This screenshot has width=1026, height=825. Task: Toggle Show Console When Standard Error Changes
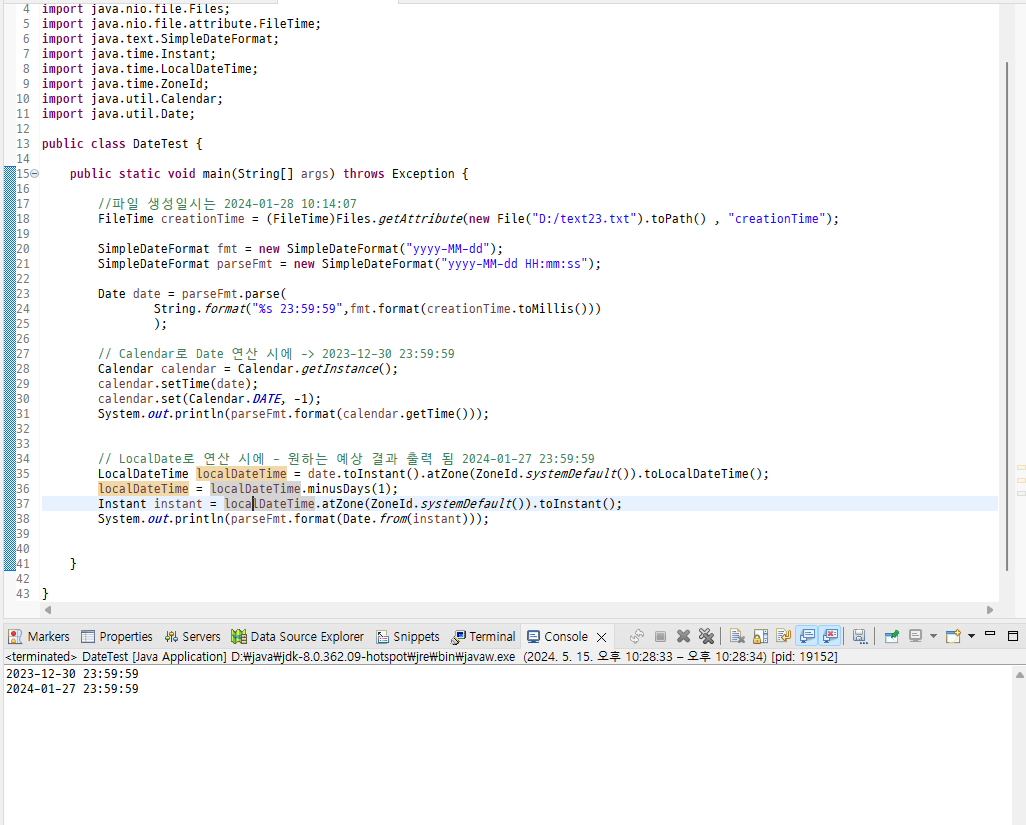830,636
